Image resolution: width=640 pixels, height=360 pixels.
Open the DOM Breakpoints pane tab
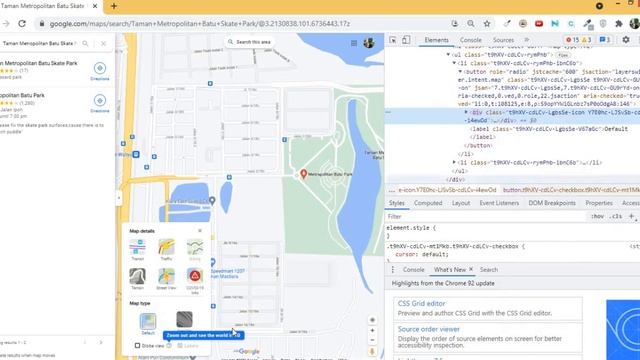coord(552,203)
